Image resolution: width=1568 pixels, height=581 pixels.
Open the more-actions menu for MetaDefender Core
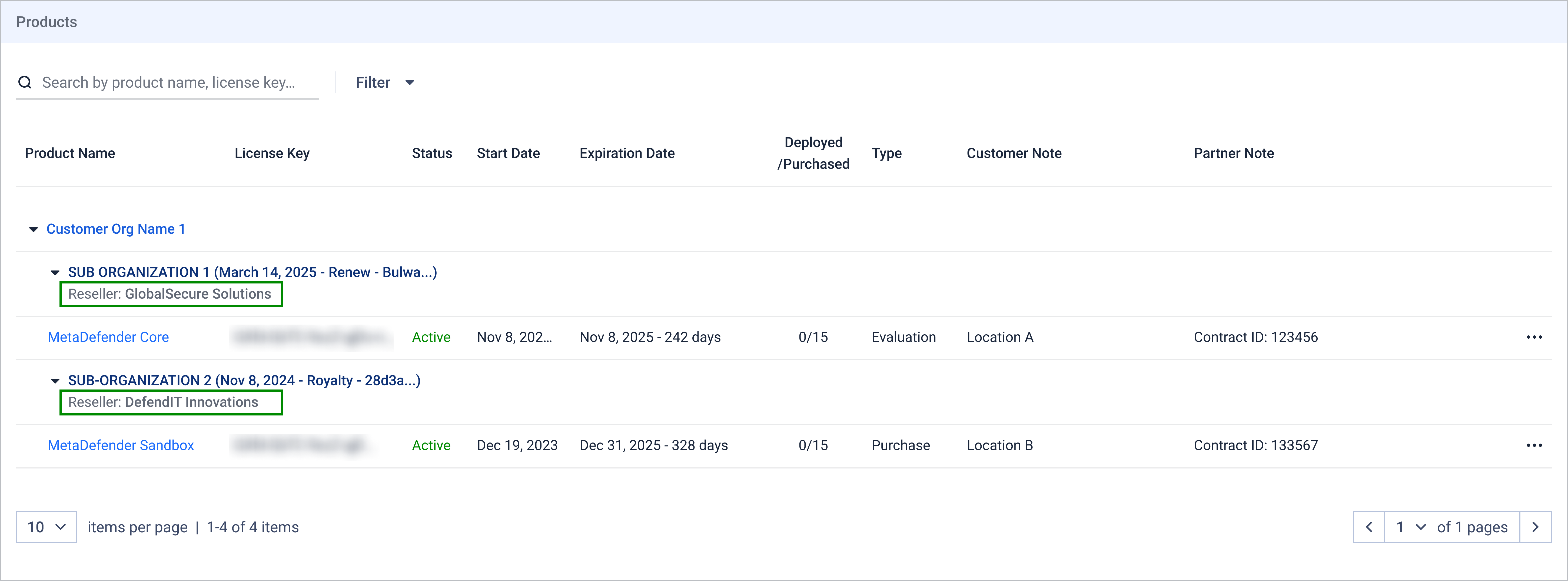1534,337
